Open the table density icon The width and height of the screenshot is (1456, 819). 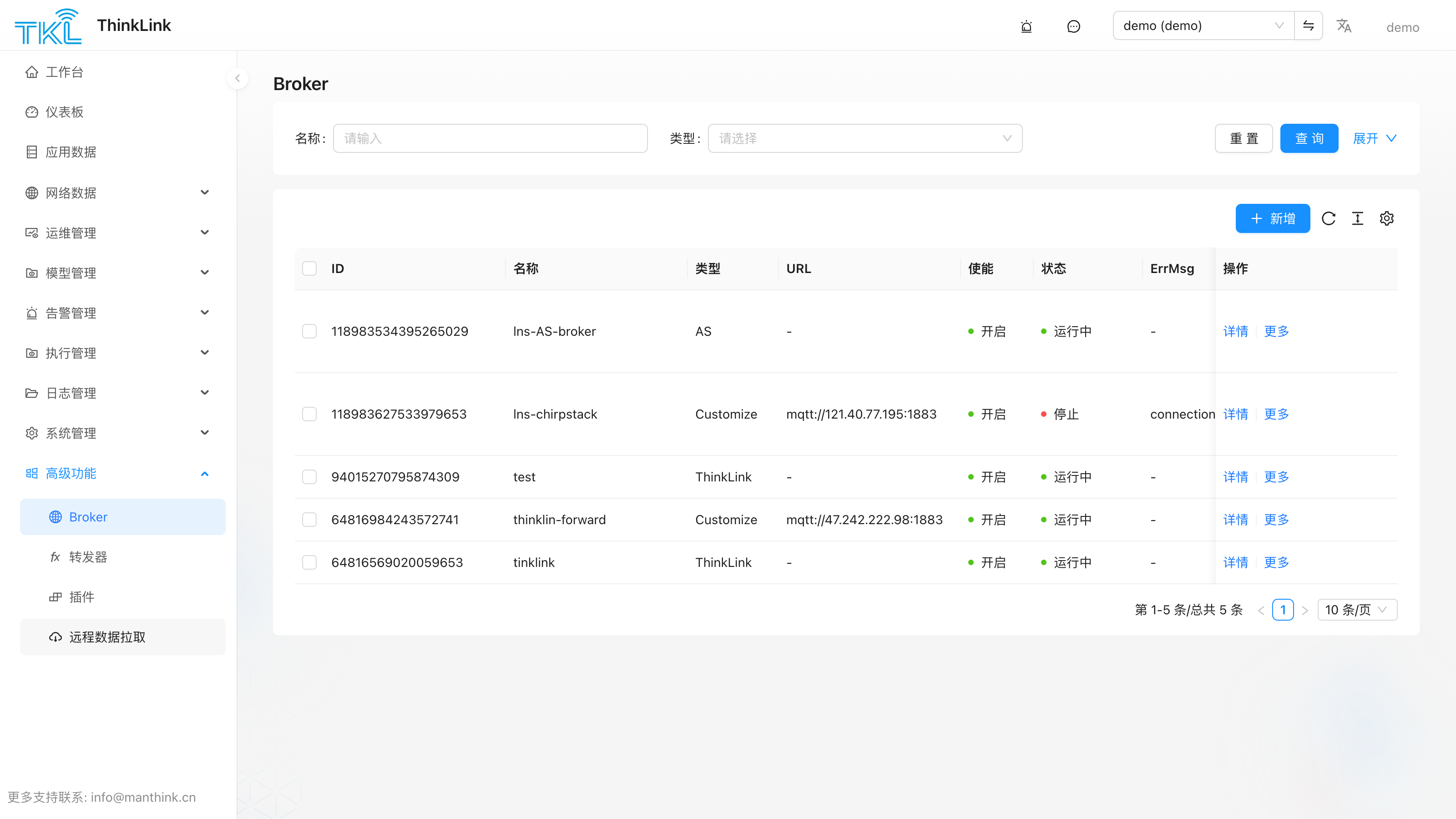(1358, 218)
